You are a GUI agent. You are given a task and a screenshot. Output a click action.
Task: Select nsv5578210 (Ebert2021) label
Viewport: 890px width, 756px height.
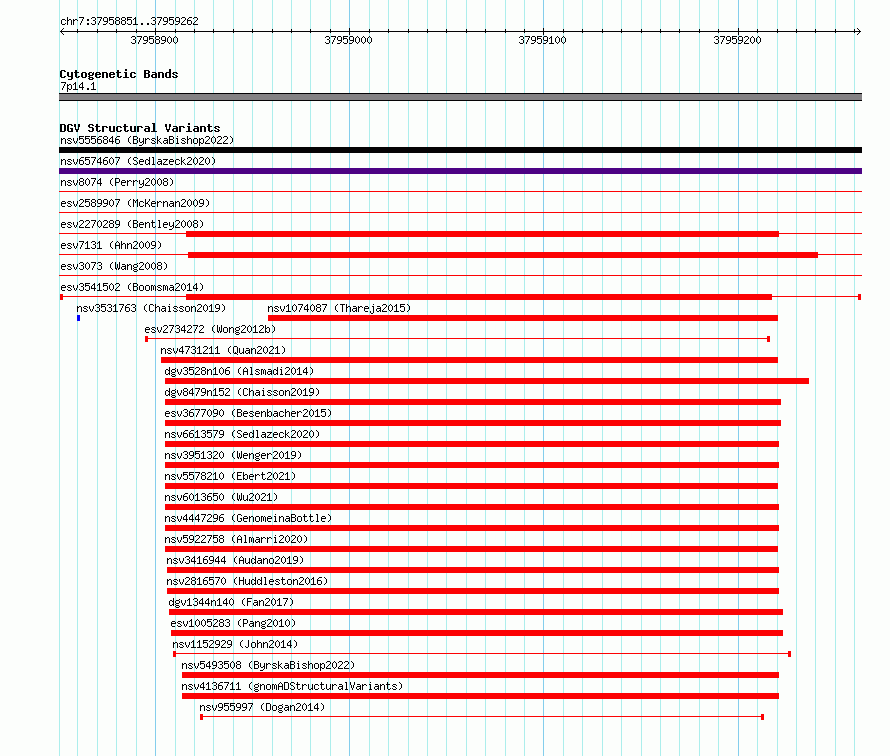pos(230,476)
